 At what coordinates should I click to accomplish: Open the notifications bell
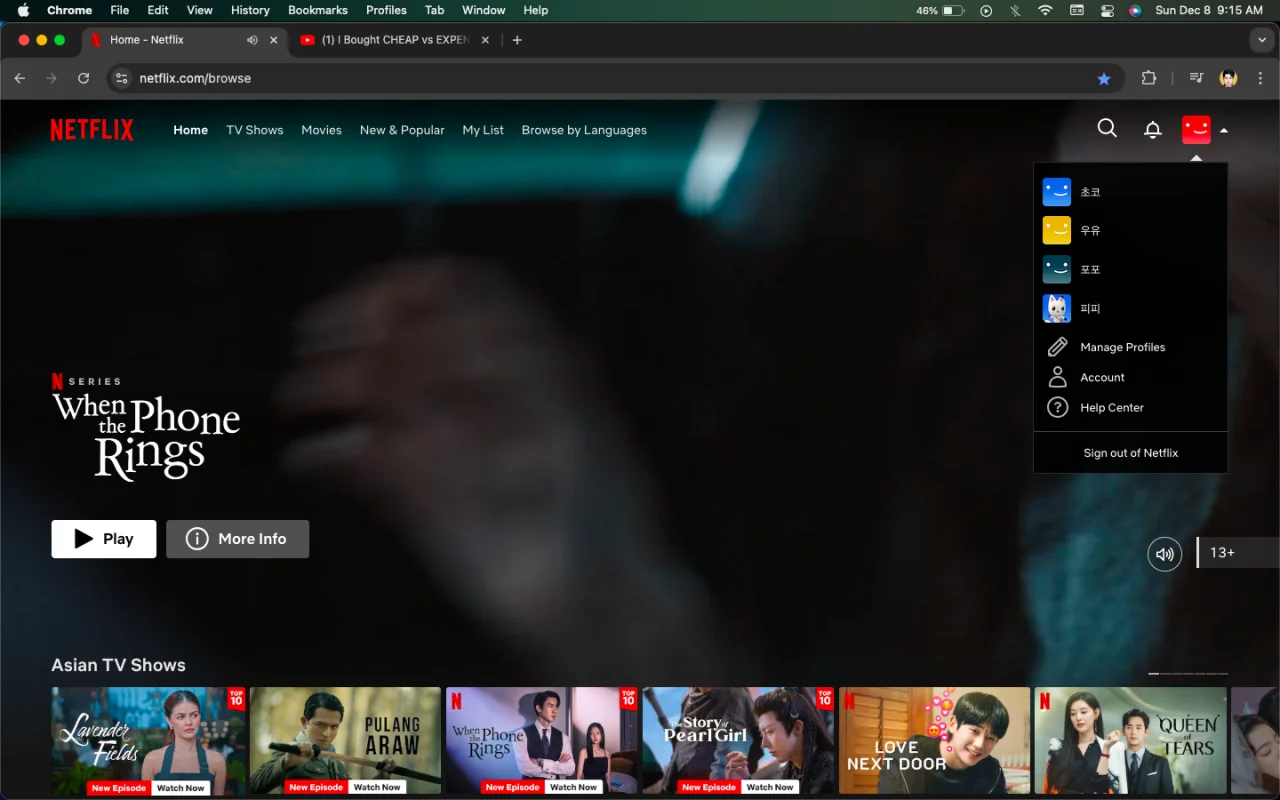[x=1152, y=130]
